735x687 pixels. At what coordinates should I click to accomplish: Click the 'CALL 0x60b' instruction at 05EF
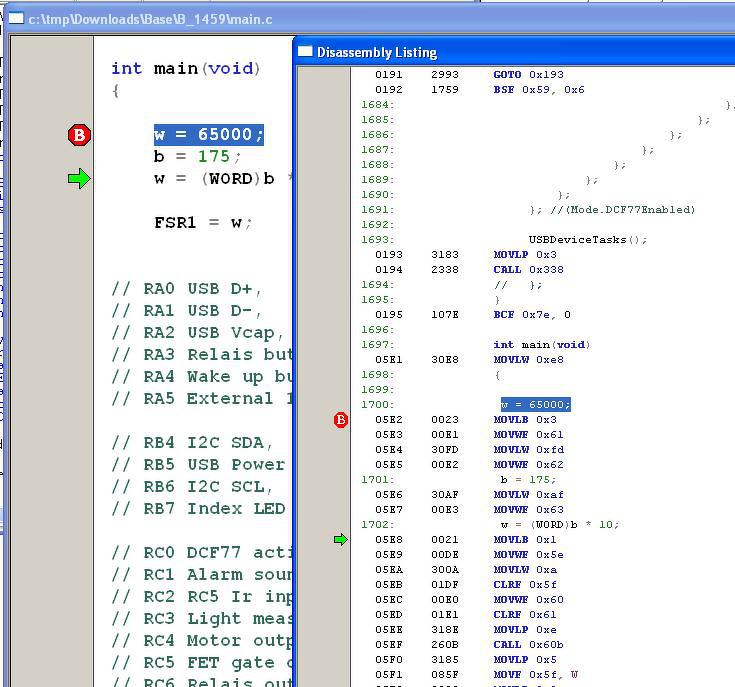coord(528,644)
